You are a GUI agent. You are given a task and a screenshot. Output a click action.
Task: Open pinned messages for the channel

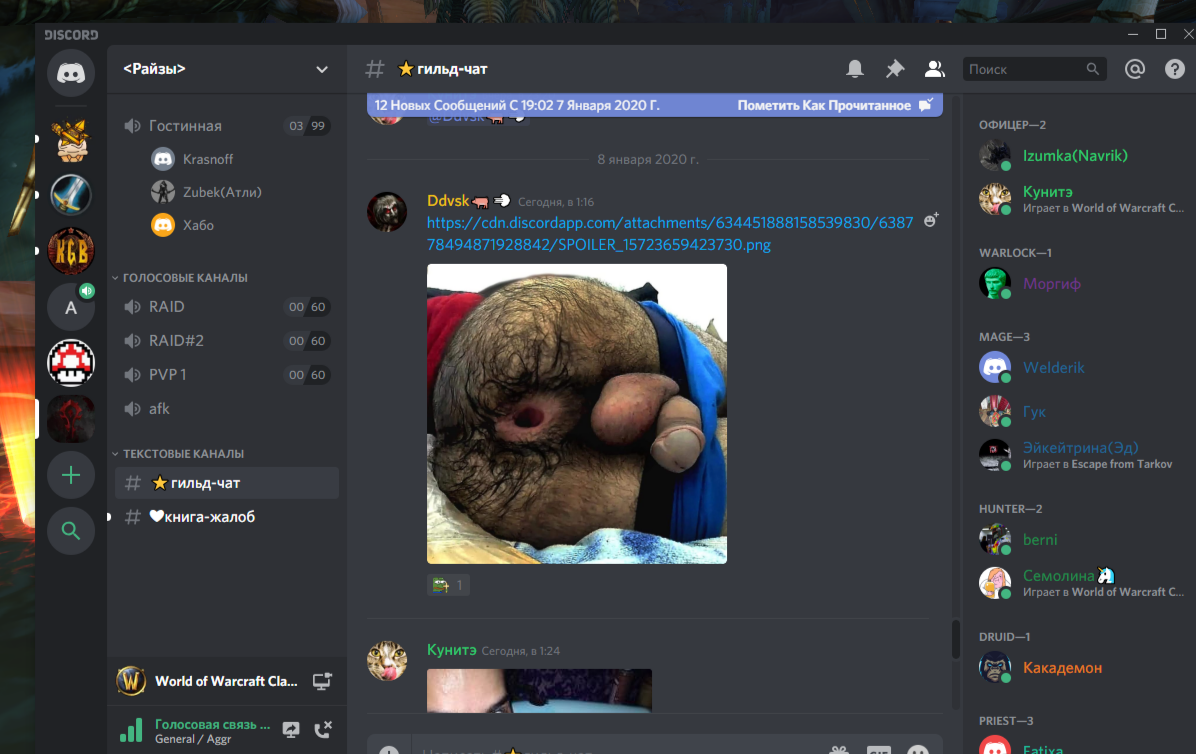point(894,69)
